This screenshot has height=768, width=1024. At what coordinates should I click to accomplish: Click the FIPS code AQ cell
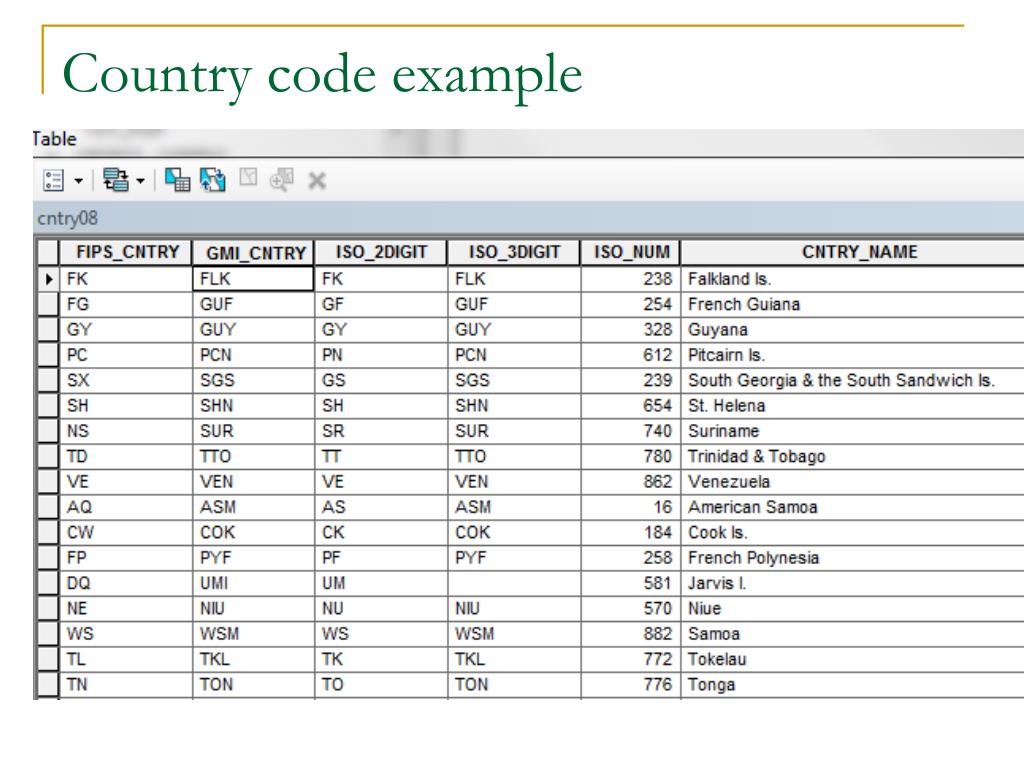(x=126, y=507)
